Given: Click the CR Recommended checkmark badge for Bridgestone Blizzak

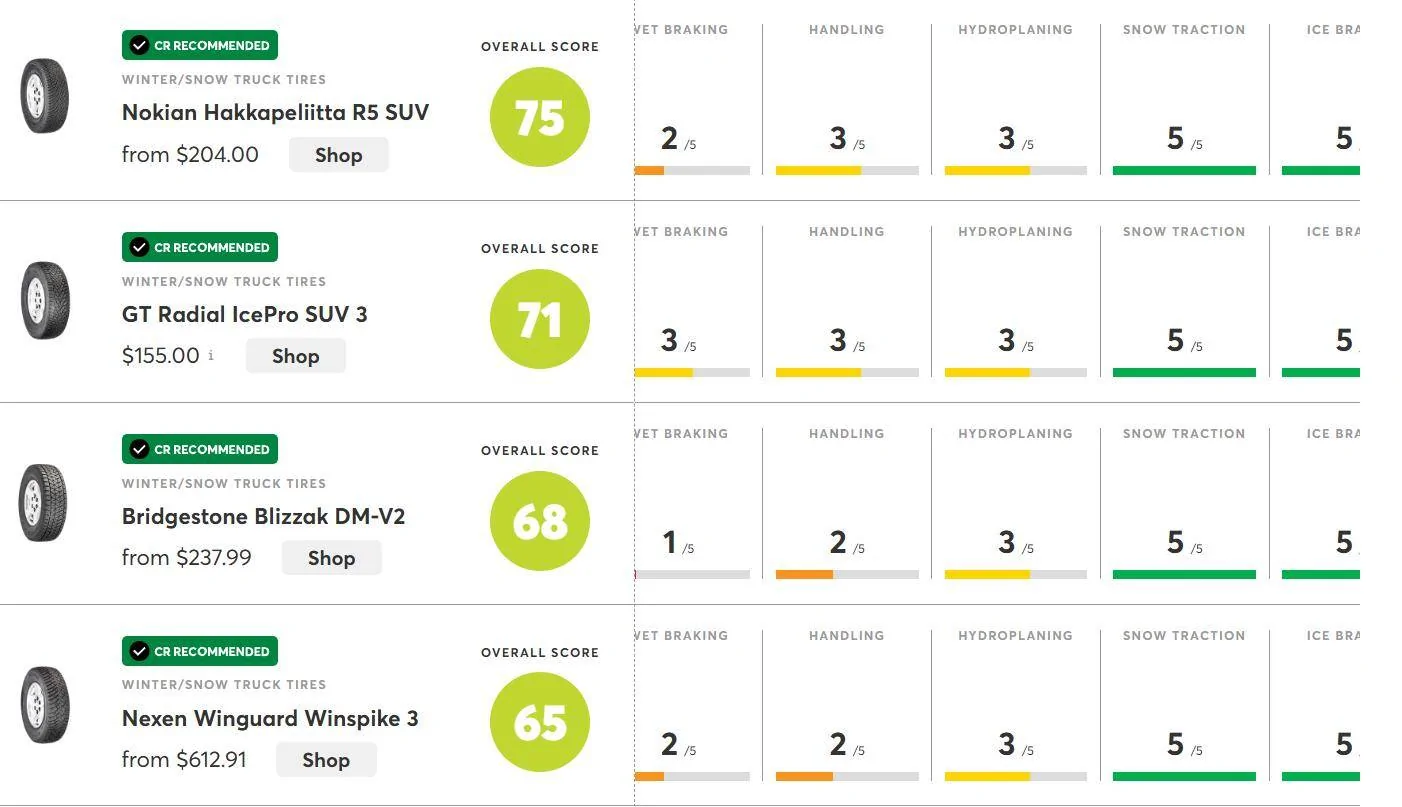Looking at the screenshot, I should click(x=200, y=449).
